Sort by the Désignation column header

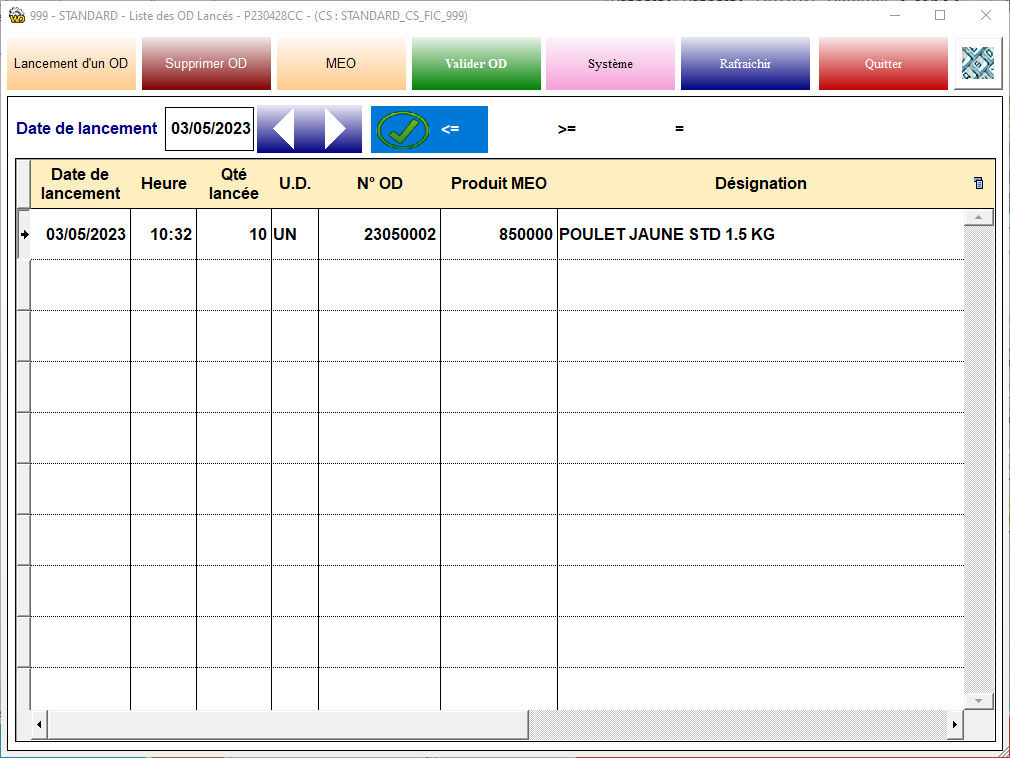(760, 184)
